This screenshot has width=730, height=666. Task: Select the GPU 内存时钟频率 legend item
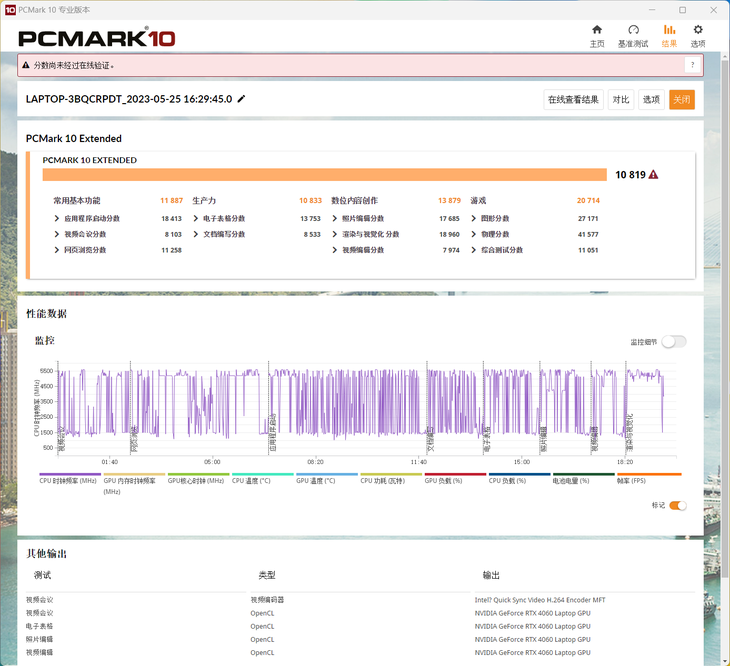click(x=134, y=484)
